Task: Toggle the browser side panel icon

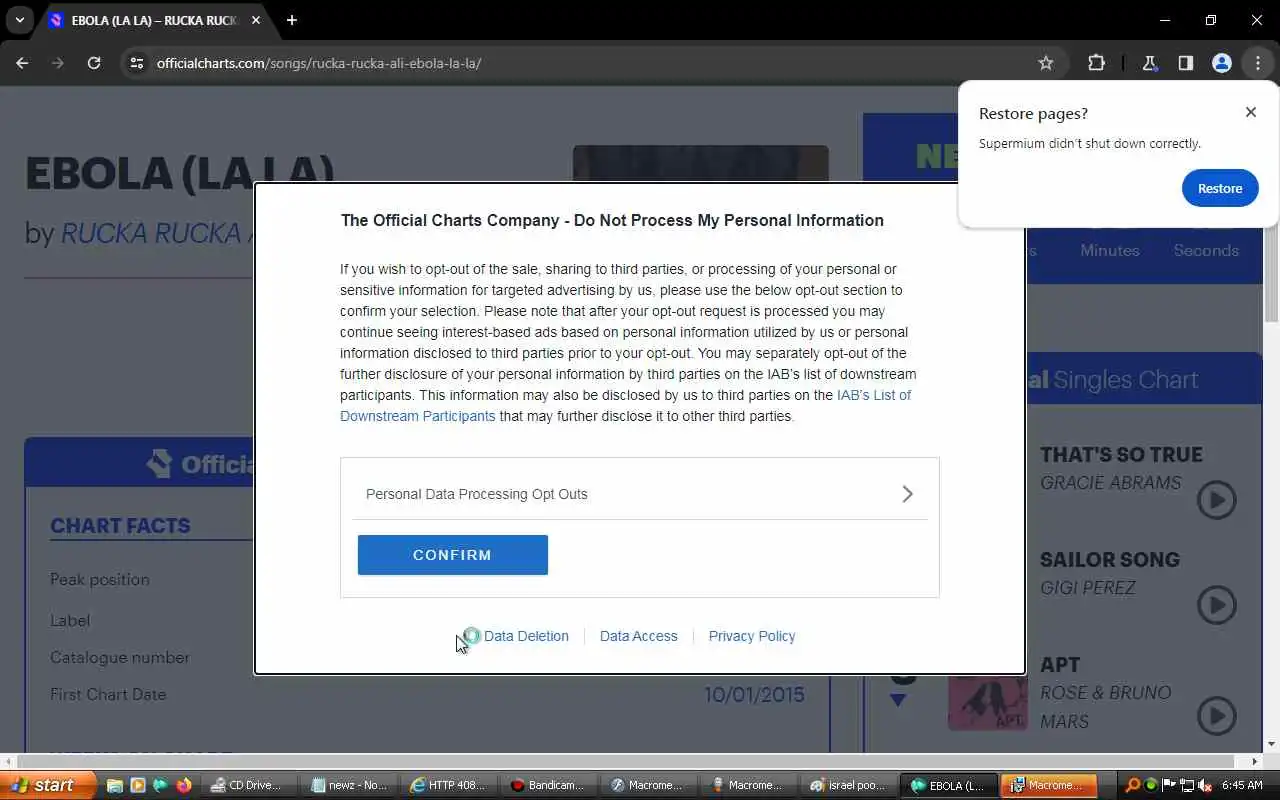Action: 1186,63
